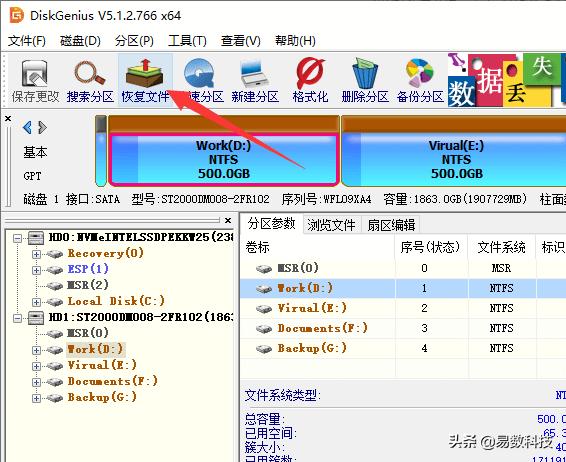
Task: Select Virual(E:) in the tree
Action: (102, 365)
